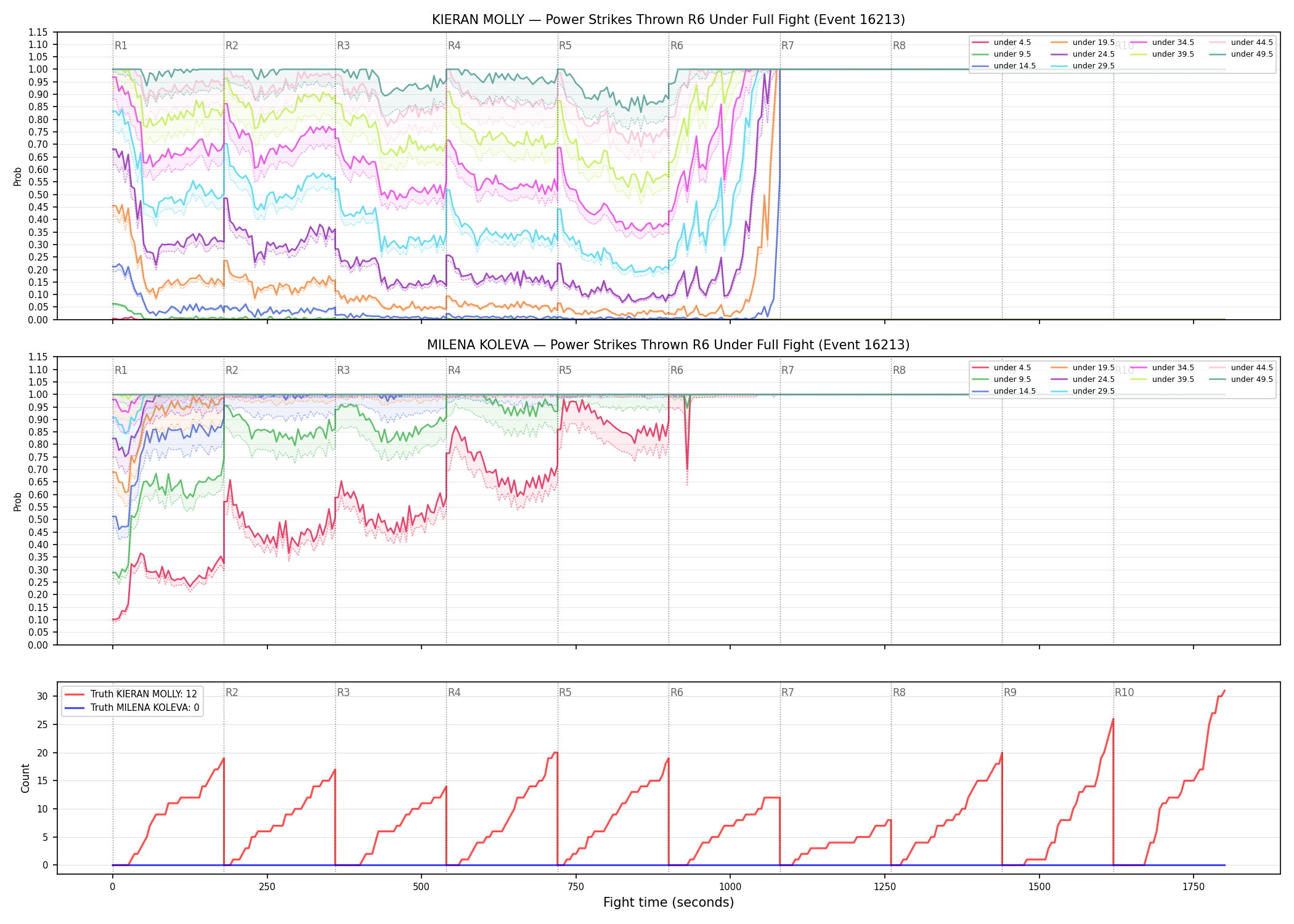Click the R3 round marker in middle chart
This screenshot has height=924, width=1294.
pos(343,370)
